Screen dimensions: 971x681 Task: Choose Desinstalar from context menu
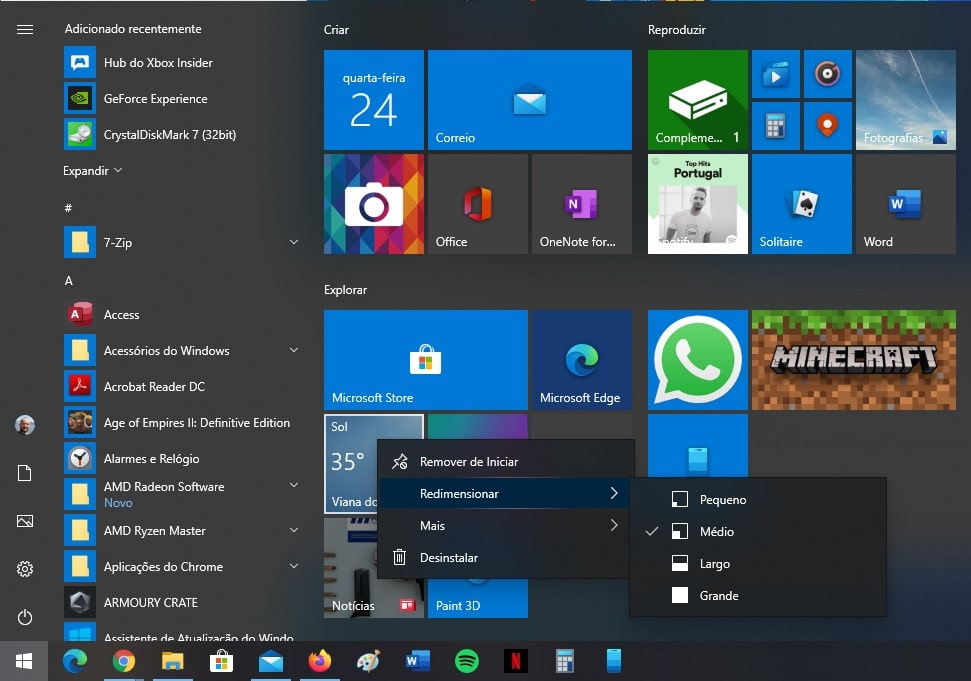pyautogui.click(x=506, y=557)
